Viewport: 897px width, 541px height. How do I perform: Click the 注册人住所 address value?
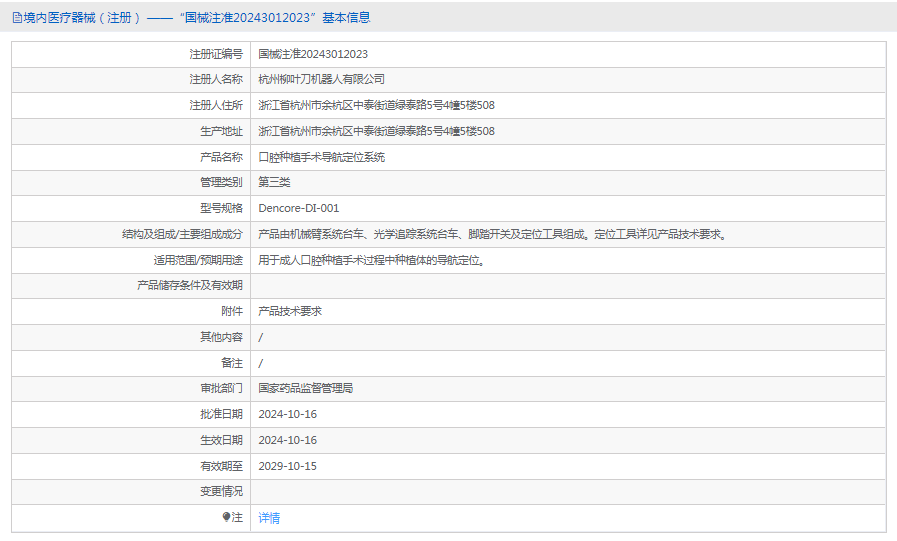pyautogui.click(x=376, y=105)
